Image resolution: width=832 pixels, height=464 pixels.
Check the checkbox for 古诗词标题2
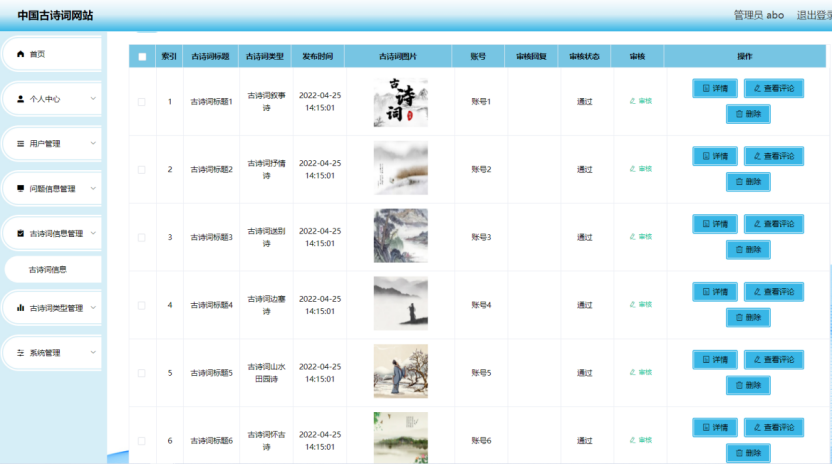pos(142,169)
